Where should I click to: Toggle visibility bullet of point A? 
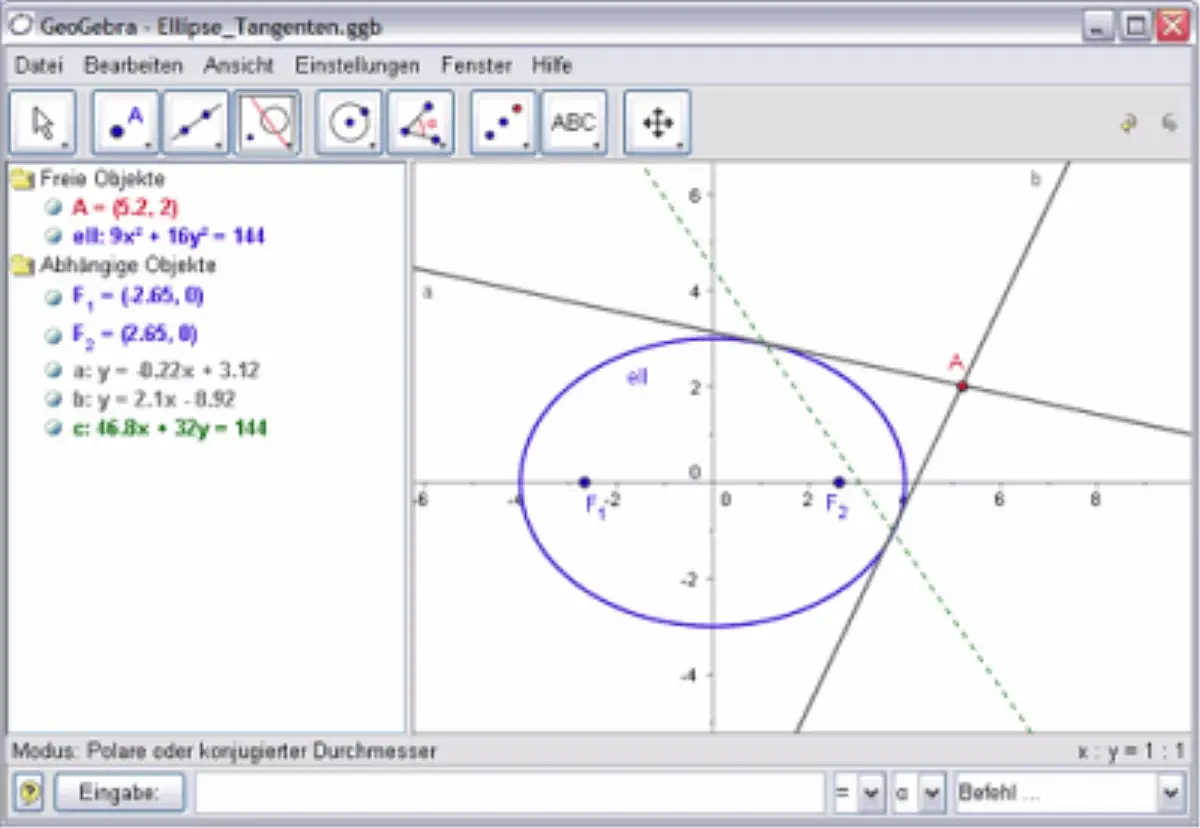pyautogui.click(x=53, y=208)
